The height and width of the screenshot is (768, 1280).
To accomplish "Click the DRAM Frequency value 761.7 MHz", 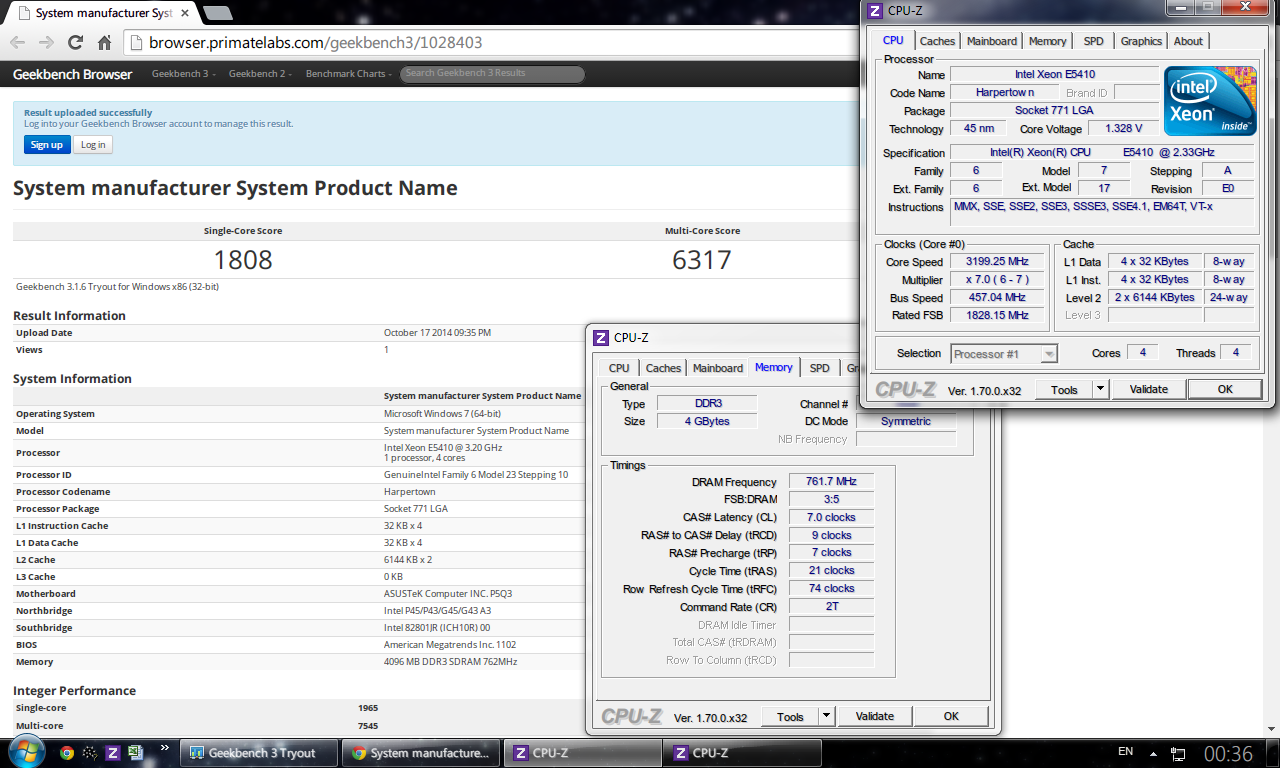I will coord(831,482).
